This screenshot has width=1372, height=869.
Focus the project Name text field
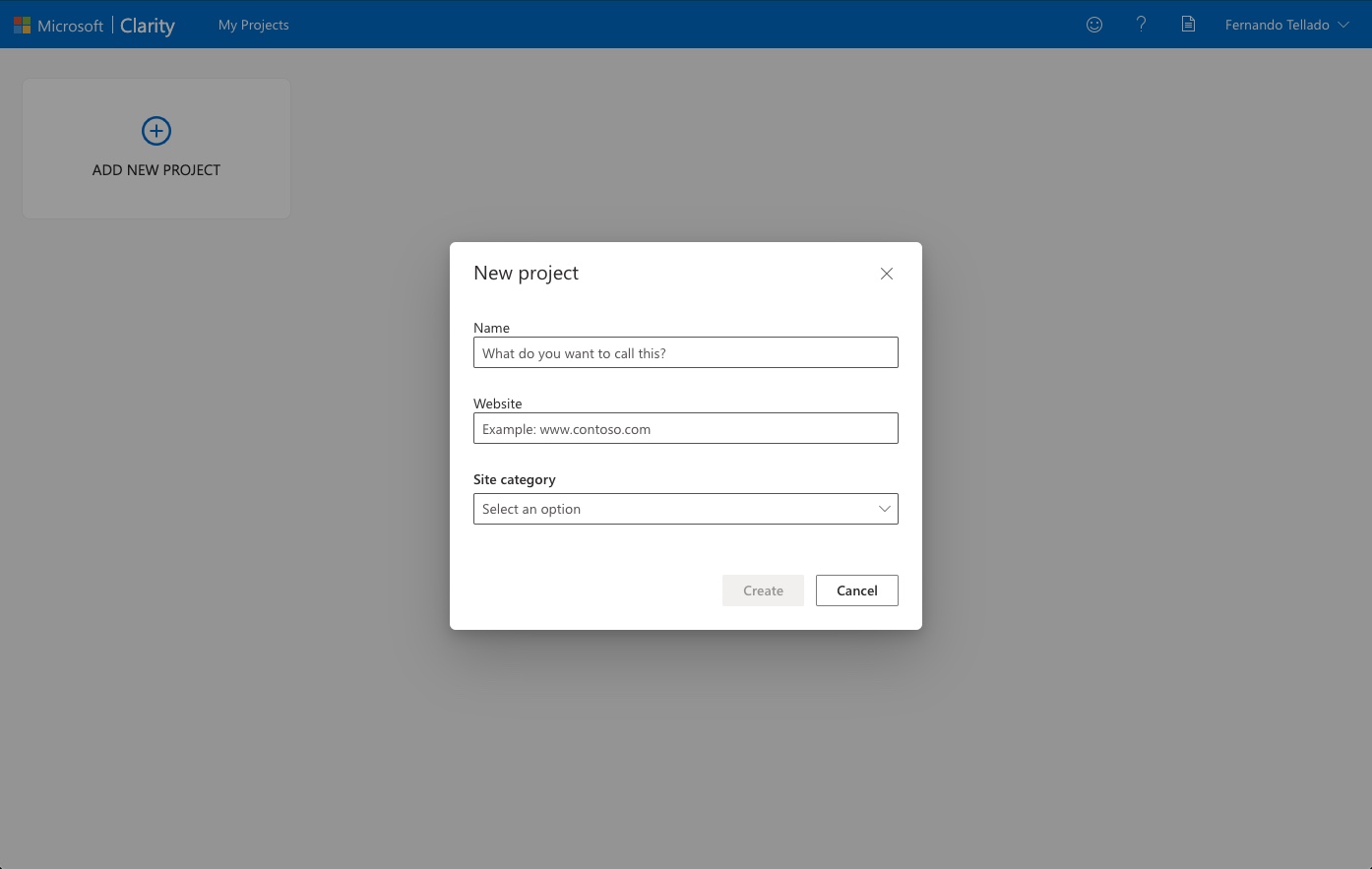(685, 353)
